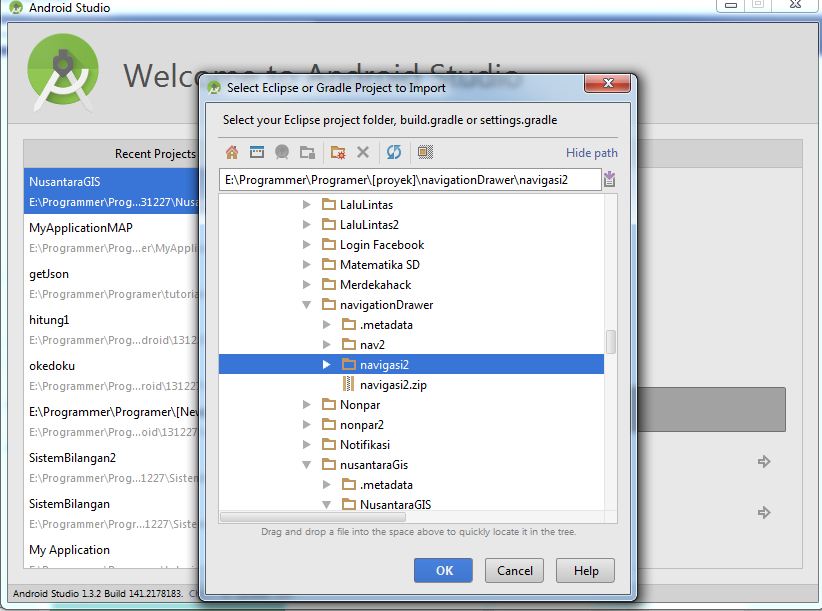Click the file tree vertical scrollbar thumb
Viewport: 822px width, 611px height.
(x=611, y=342)
